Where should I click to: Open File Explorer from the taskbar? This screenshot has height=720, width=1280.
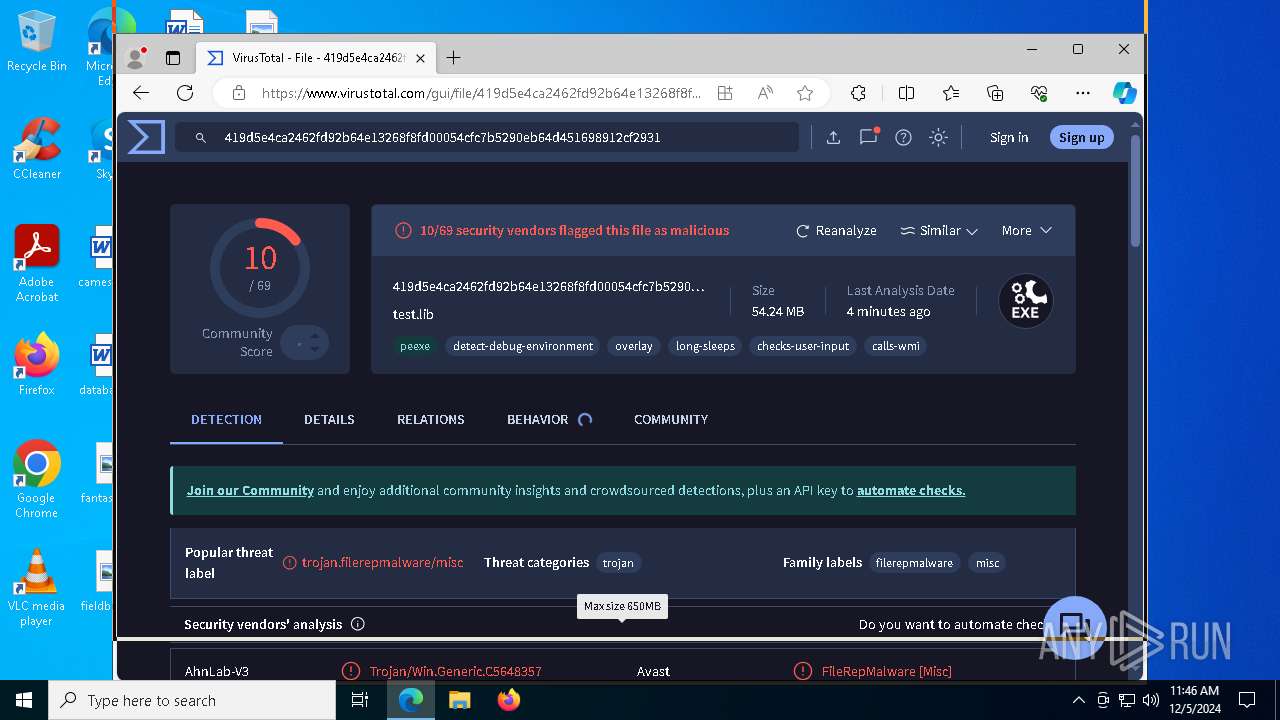459,700
